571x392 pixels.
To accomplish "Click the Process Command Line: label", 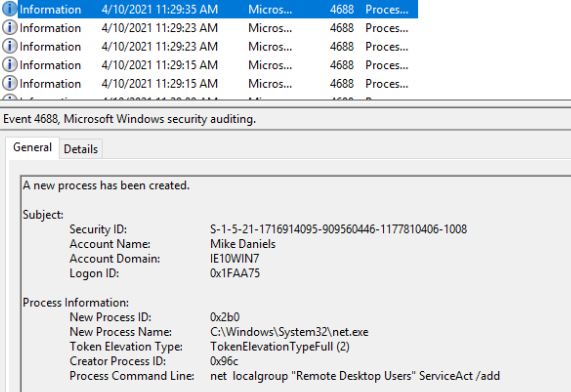I will point(132,376).
